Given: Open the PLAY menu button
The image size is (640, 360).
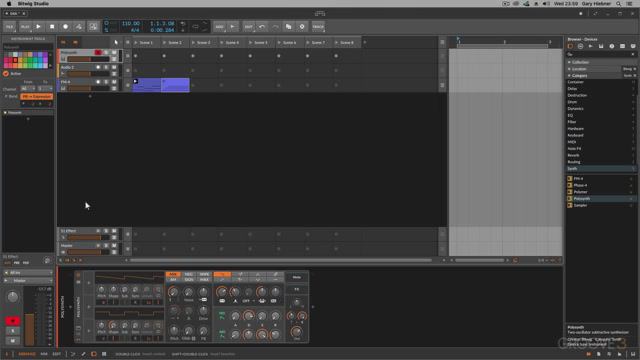Looking at the screenshot, I should pyautogui.click(x=25, y=27).
